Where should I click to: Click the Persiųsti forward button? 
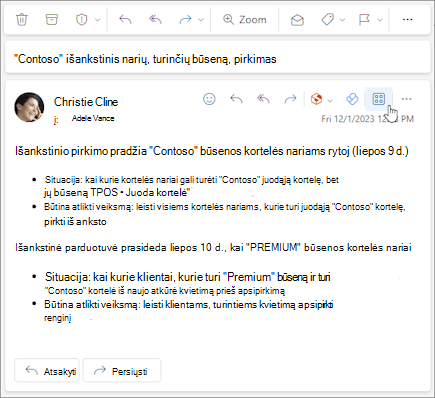[x=122, y=370]
